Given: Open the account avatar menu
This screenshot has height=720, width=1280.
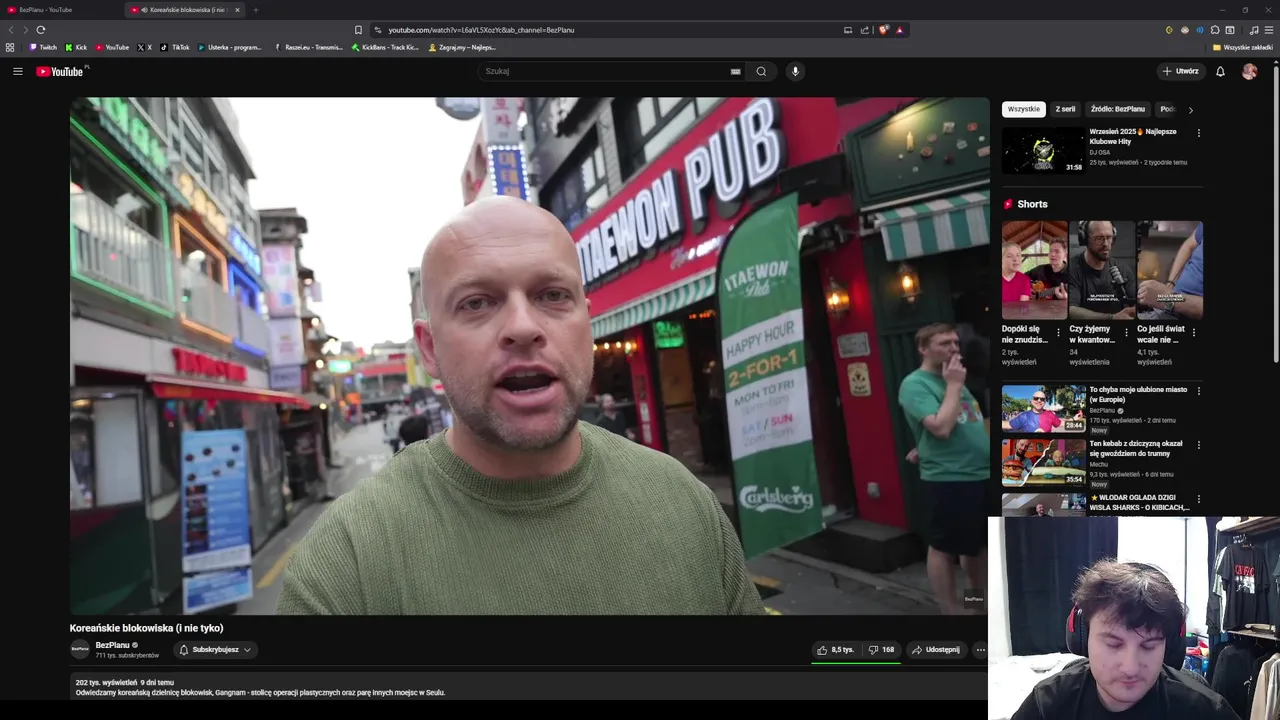Looking at the screenshot, I should coord(1249,71).
